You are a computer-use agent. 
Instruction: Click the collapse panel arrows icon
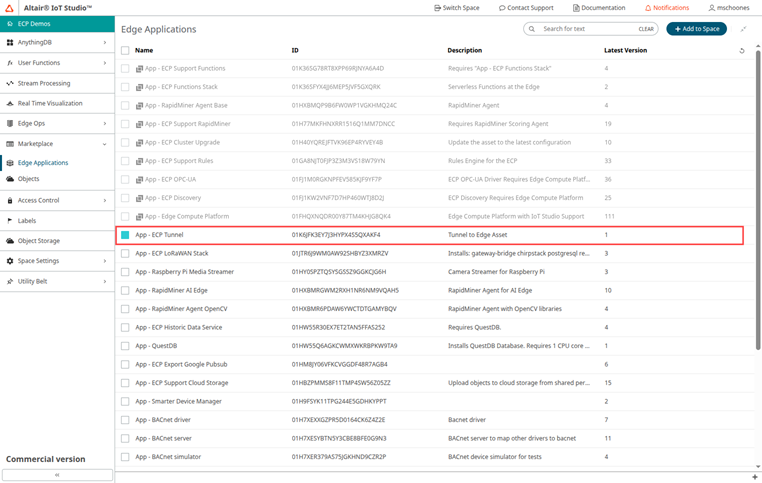pos(743,29)
